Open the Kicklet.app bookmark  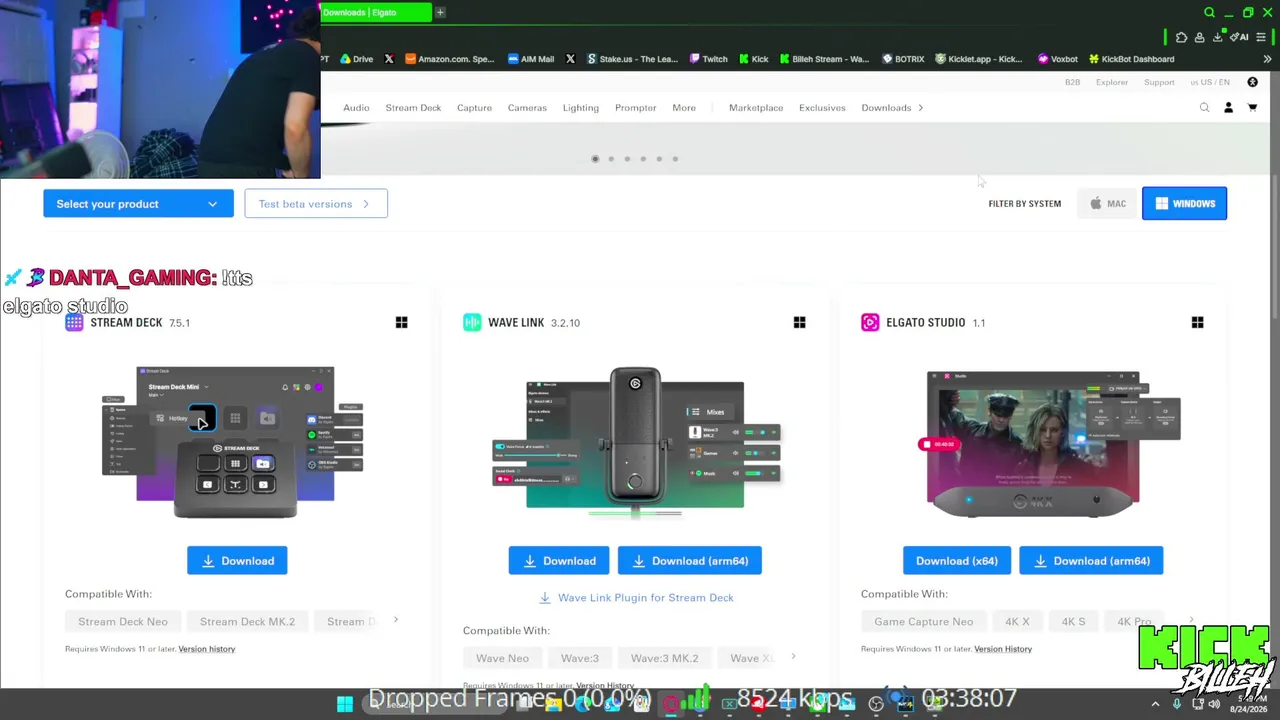(x=978, y=59)
